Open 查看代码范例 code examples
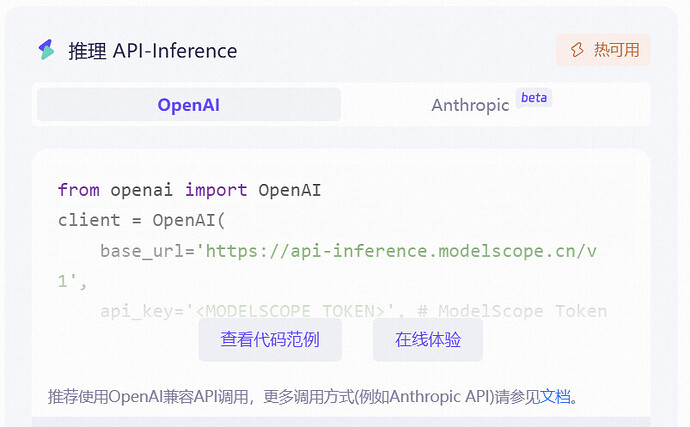Screen dimensions: 690x427 270,340
